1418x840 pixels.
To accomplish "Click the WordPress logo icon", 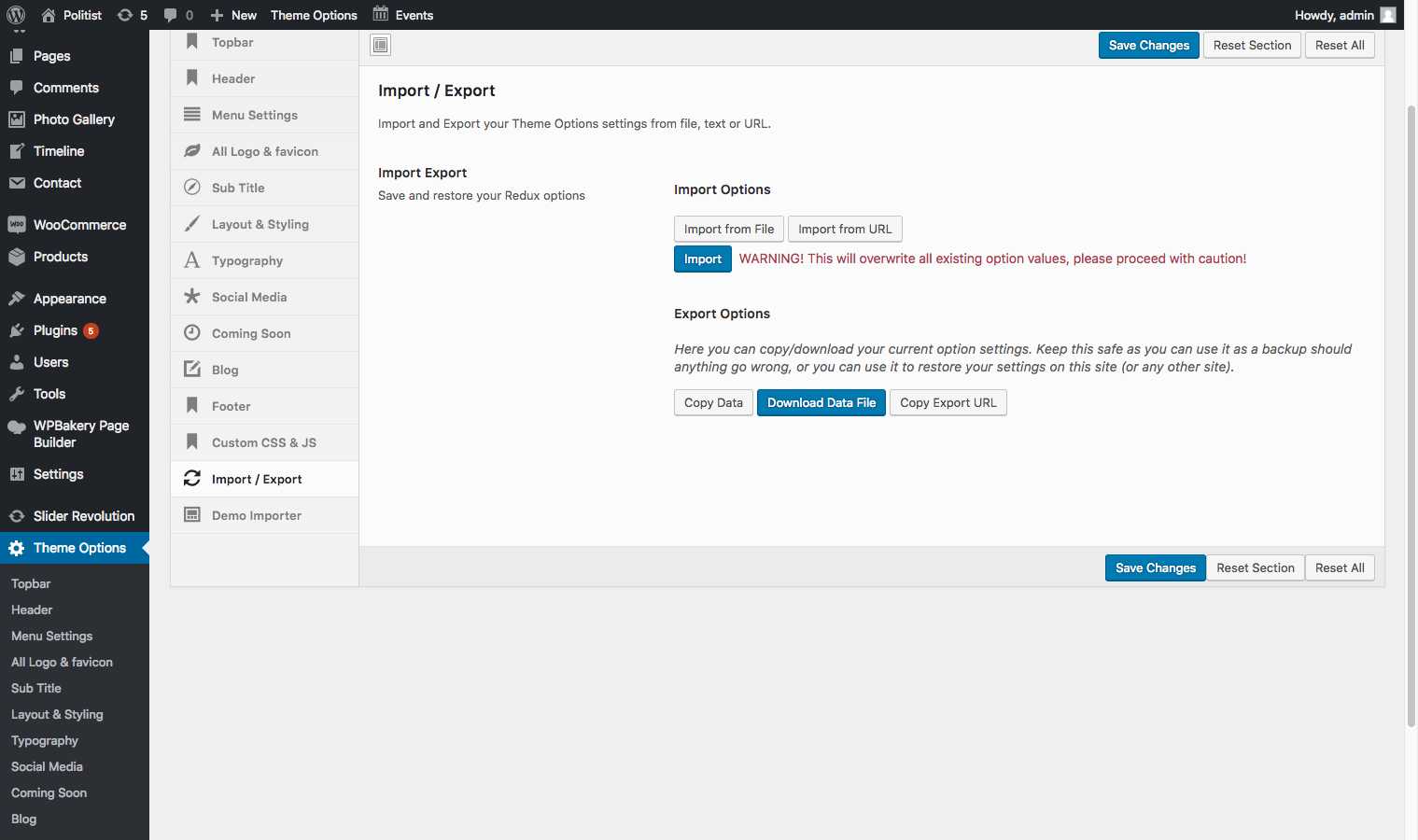I will 16,15.
